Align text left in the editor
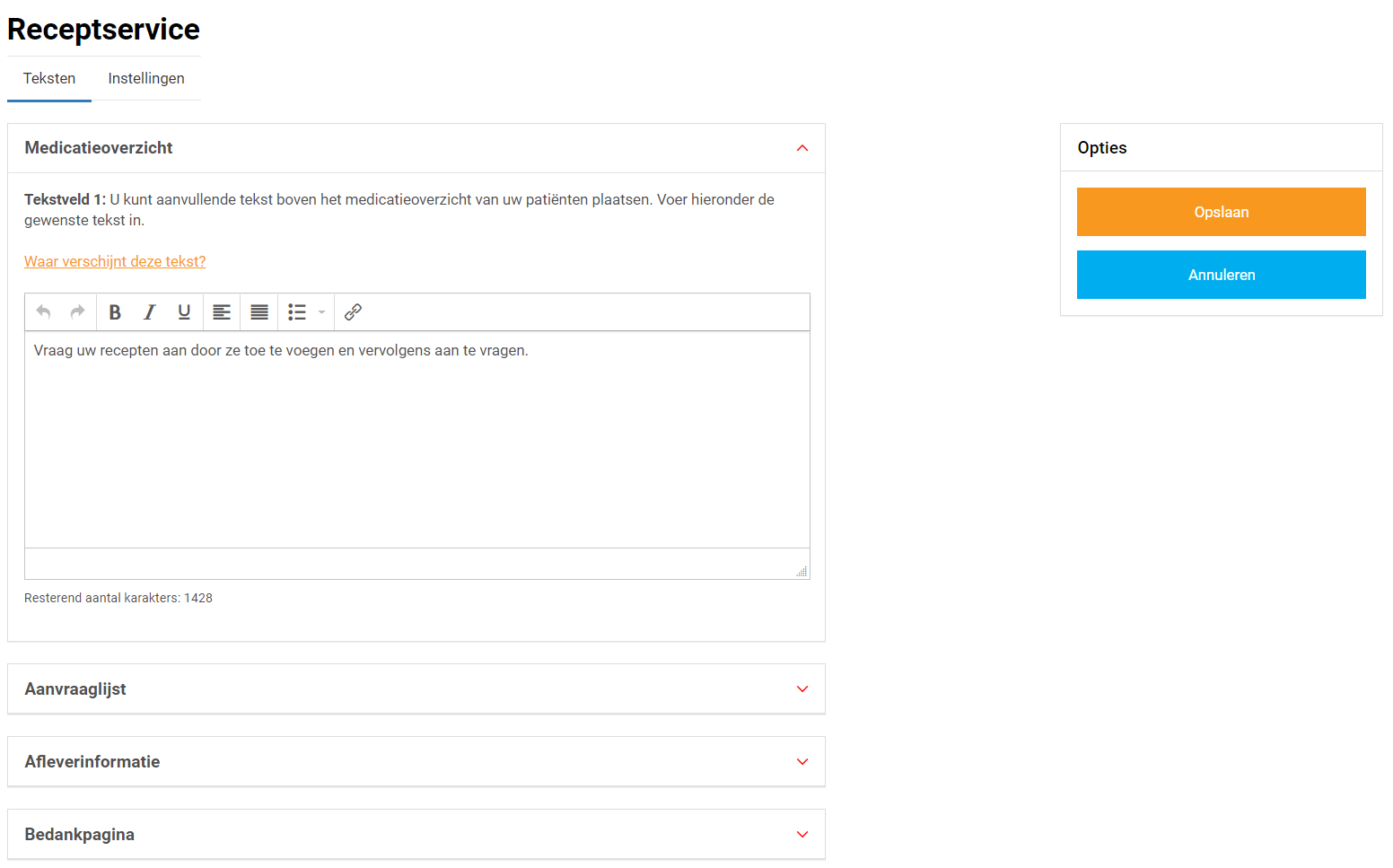Viewport: 1393px width, 868px height. (222, 312)
